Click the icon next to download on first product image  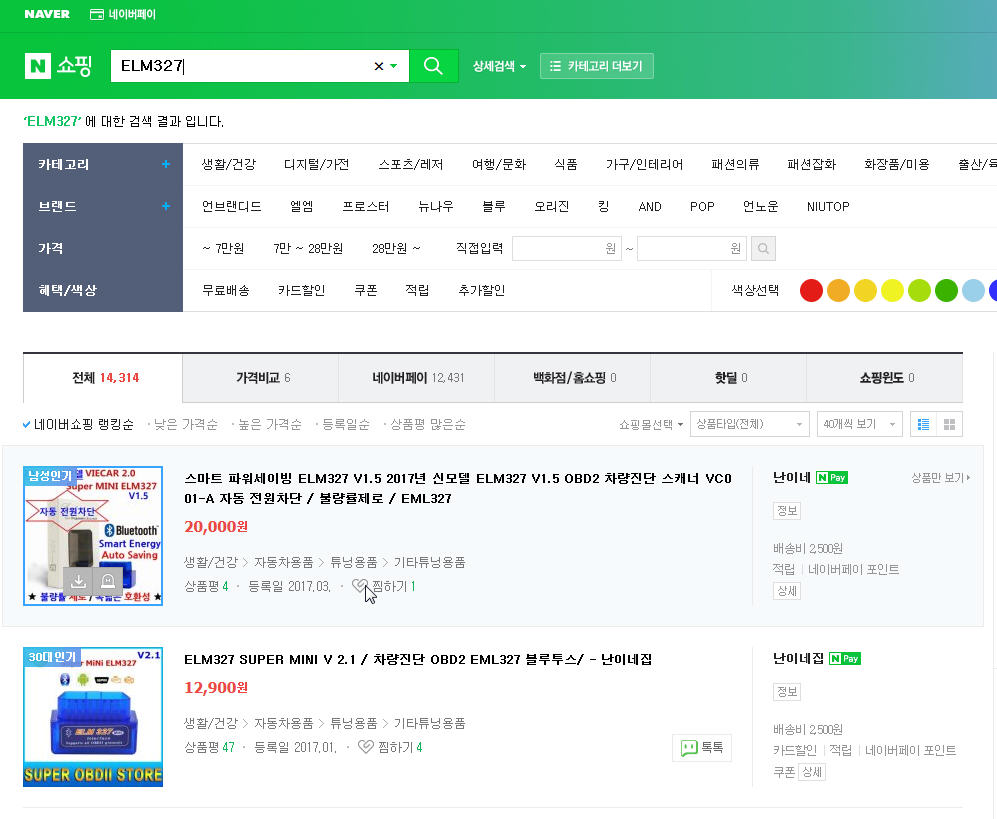(x=107, y=581)
